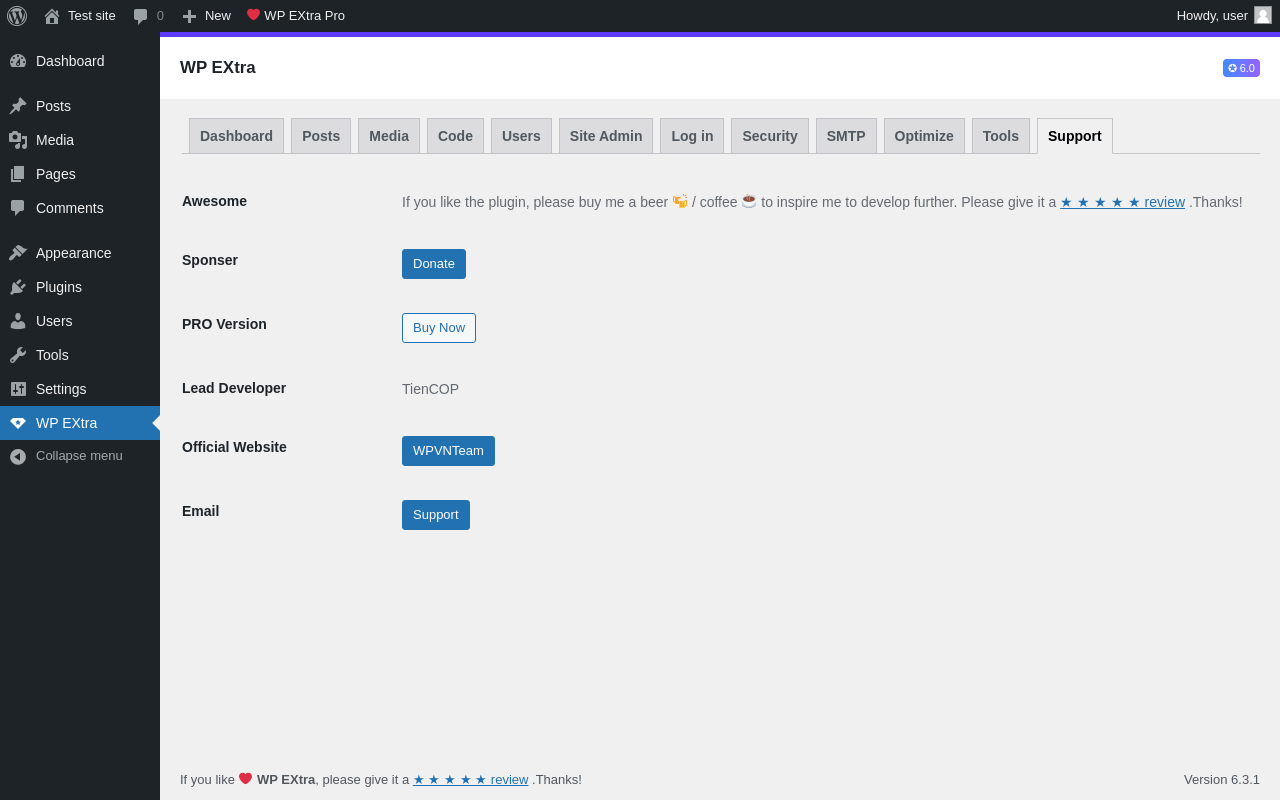The height and width of the screenshot is (800, 1280).
Task: Click New in the admin bar
Action: [x=206, y=16]
